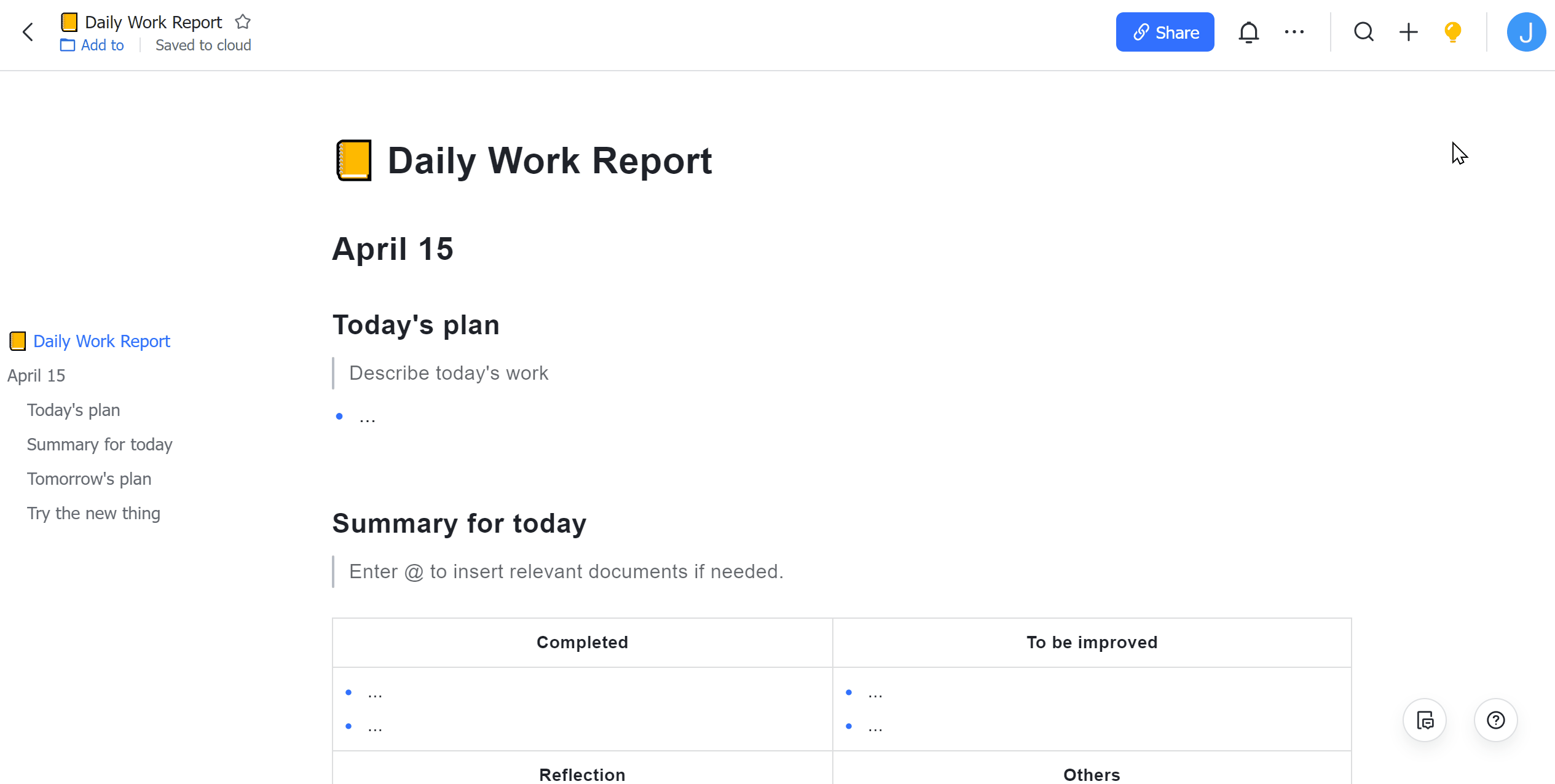Select Tomorrow's plan in the outline
Image resolution: width=1555 pixels, height=784 pixels.
(x=89, y=479)
